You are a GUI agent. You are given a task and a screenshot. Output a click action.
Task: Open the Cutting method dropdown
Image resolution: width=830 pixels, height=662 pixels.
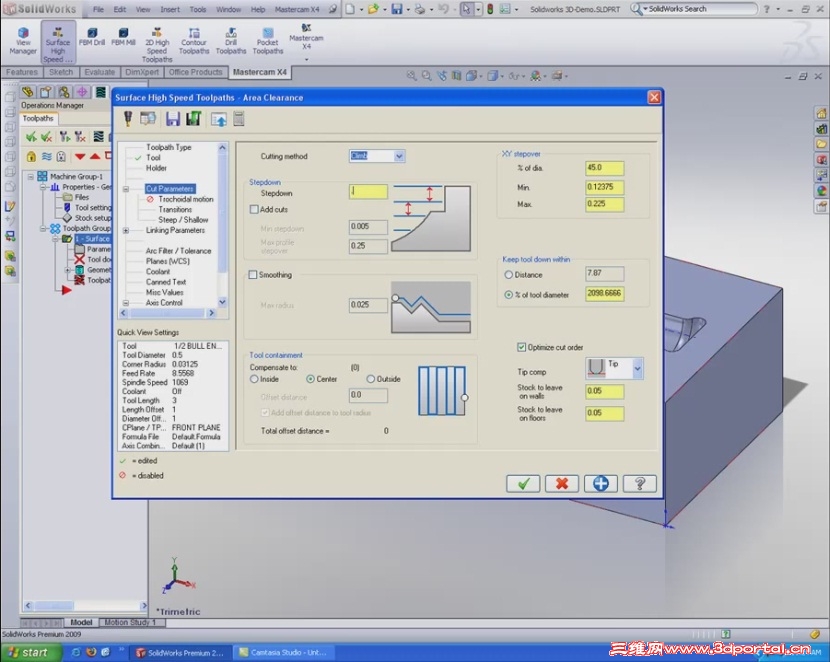(x=399, y=156)
